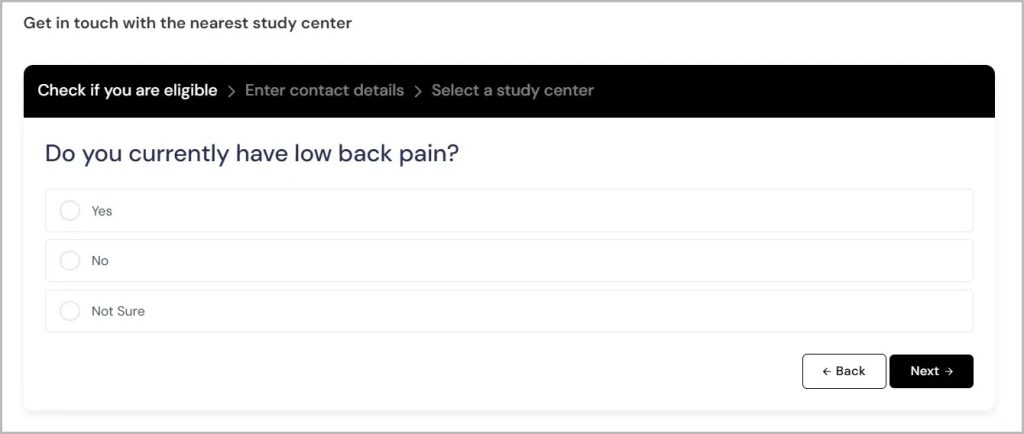Click the left arrow icon in Back button
Viewport: 1024px width, 434px height.
826,371
